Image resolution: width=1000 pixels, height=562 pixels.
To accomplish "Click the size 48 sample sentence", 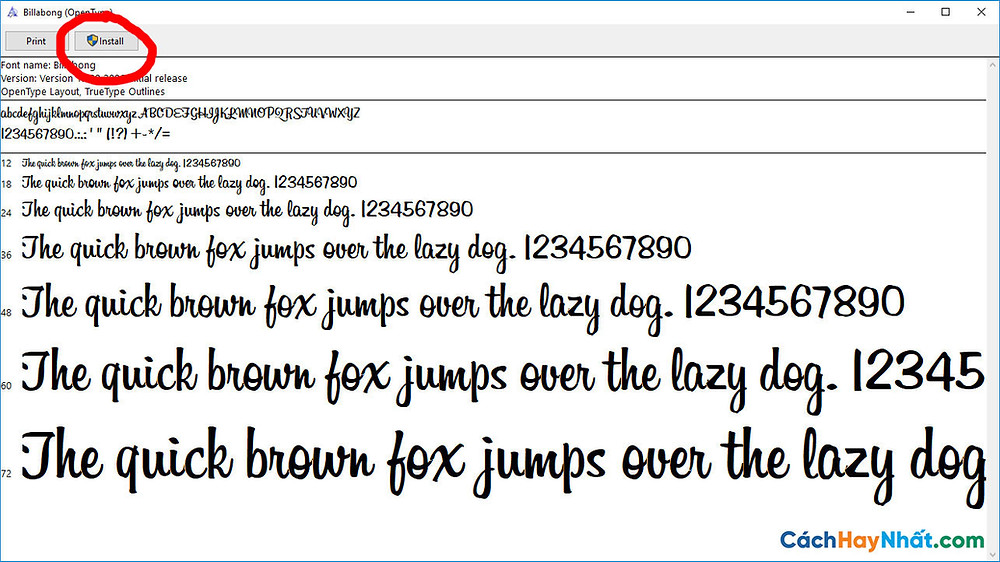I will click(462, 307).
